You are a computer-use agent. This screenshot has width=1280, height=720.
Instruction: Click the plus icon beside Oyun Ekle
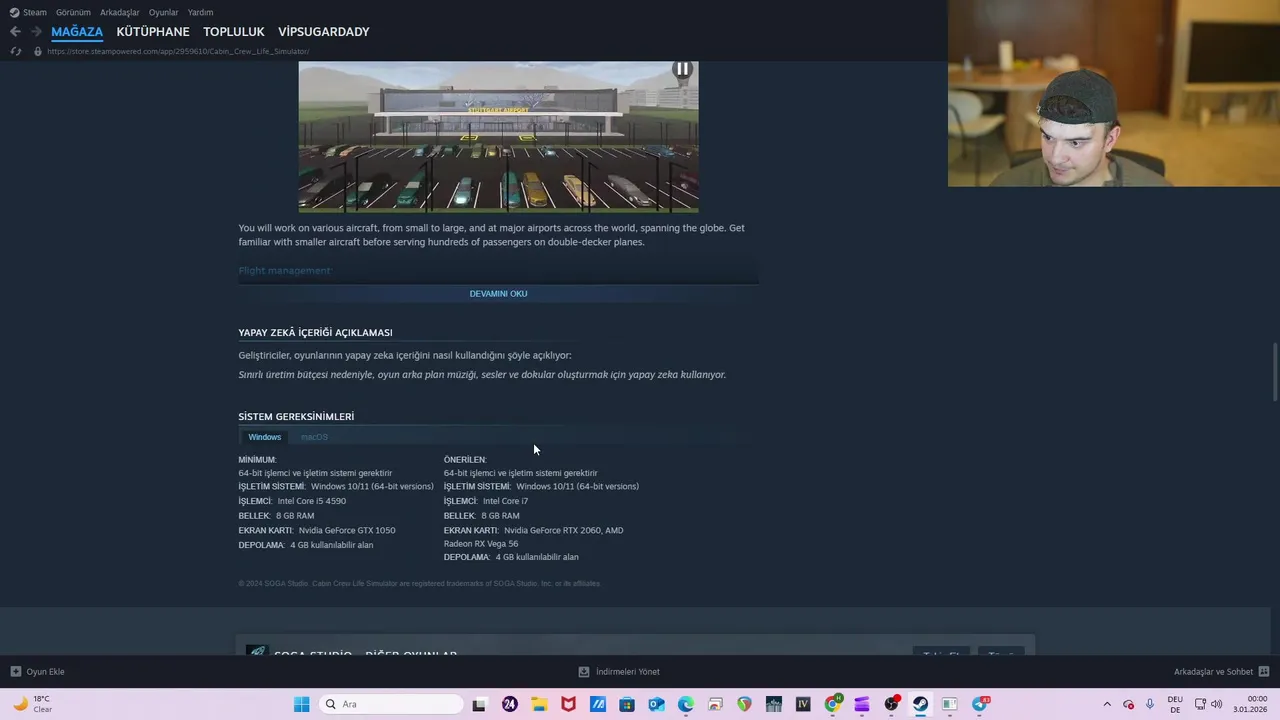pos(15,672)
